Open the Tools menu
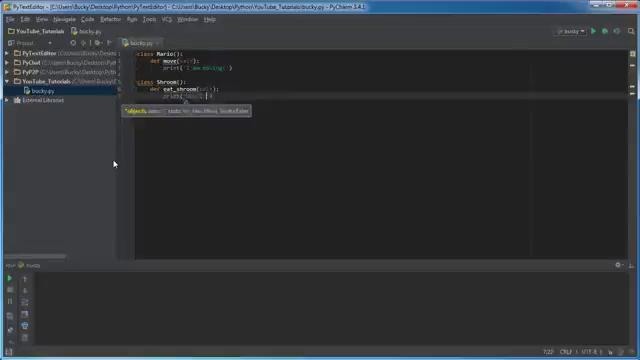 pyautogui.click(x=149, y=19)
